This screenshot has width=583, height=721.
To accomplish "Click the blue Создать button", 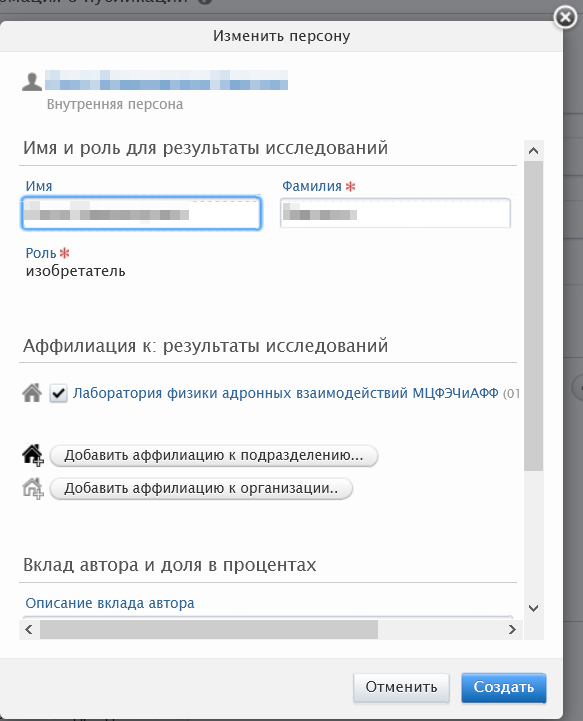I will pos(504,687).
